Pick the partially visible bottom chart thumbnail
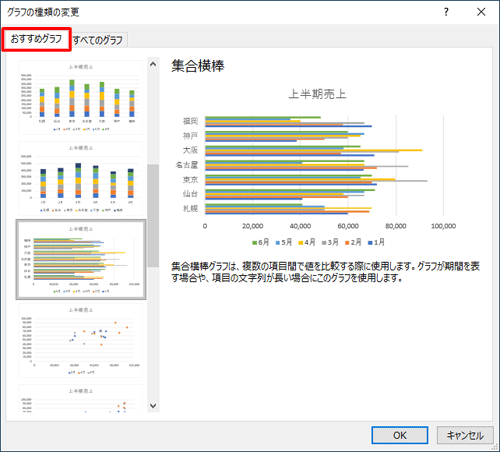Screen dimensions: 500x452 coord(81,398)
